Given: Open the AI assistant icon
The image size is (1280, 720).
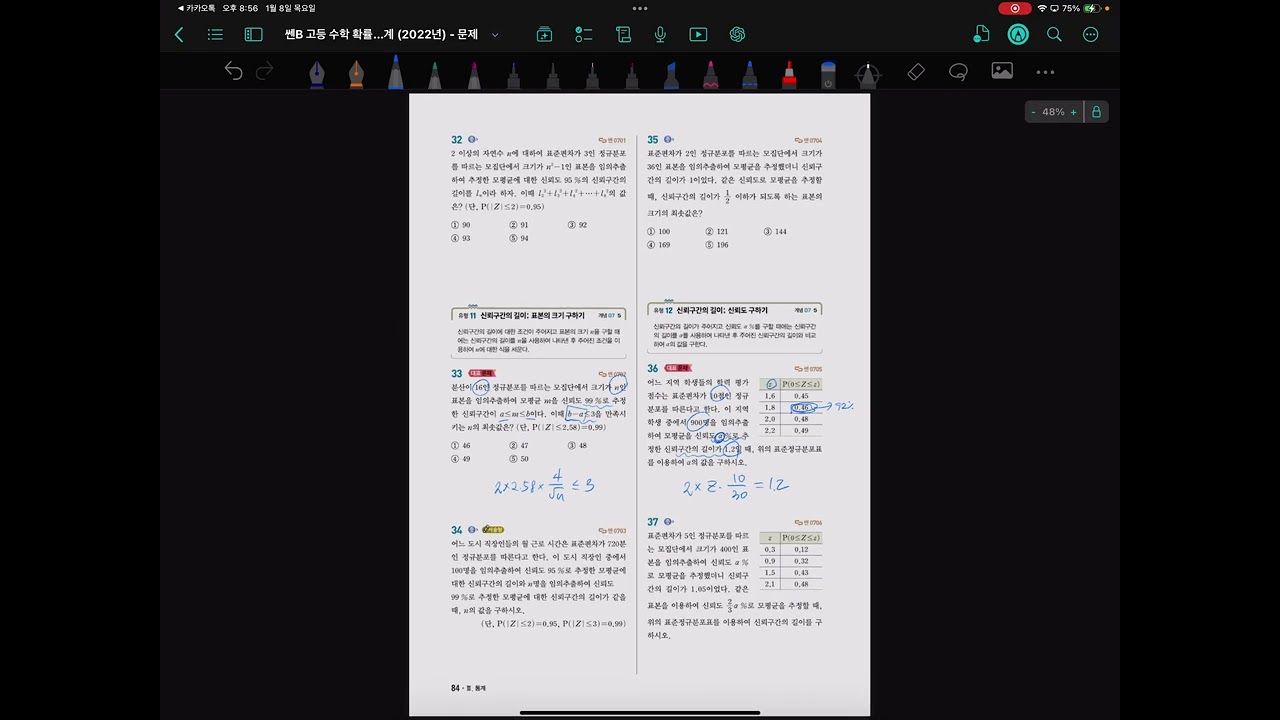Looking at the screenshot, I should 737,34.
